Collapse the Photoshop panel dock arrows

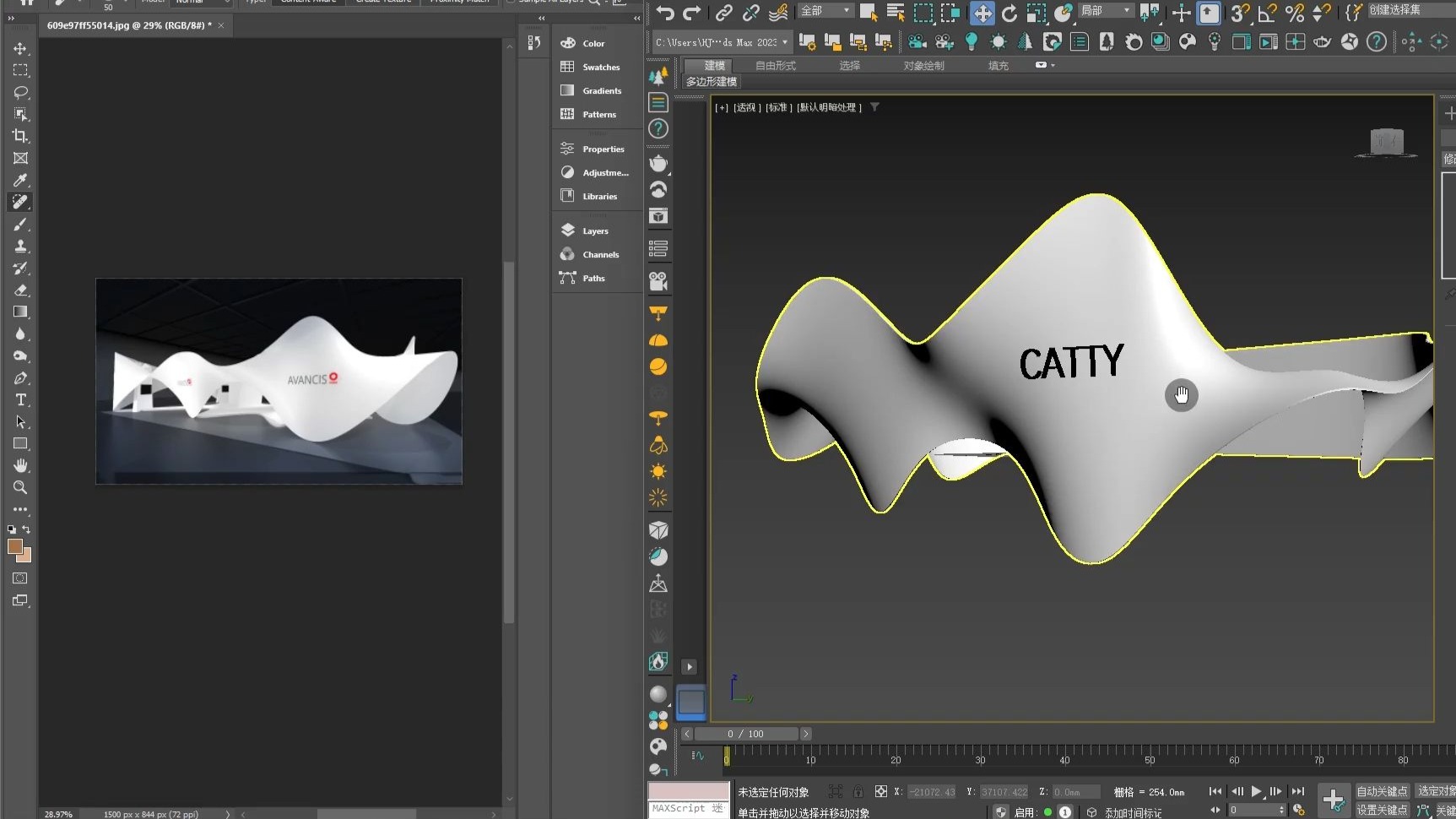click(x=637, y=18)
